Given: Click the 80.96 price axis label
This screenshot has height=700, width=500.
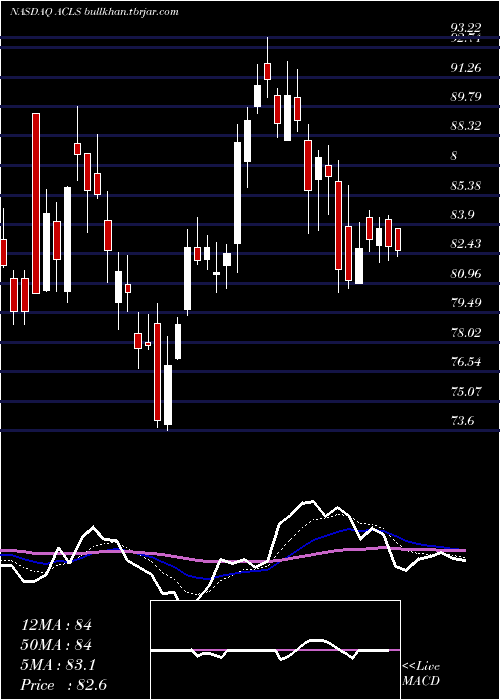Looking at the screenshot, I should 466,274.
